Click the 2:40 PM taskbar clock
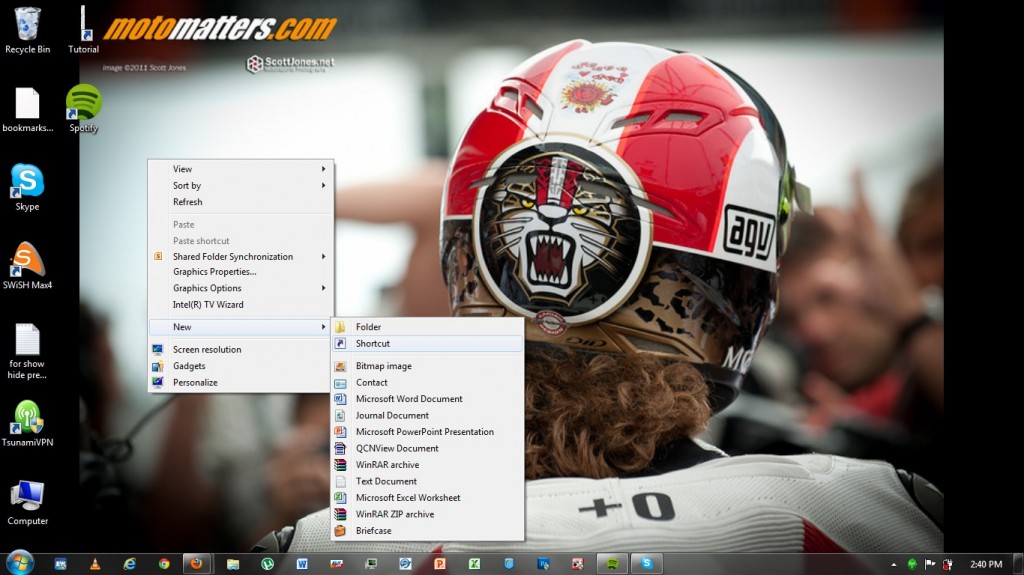 (x=985, y=564)
